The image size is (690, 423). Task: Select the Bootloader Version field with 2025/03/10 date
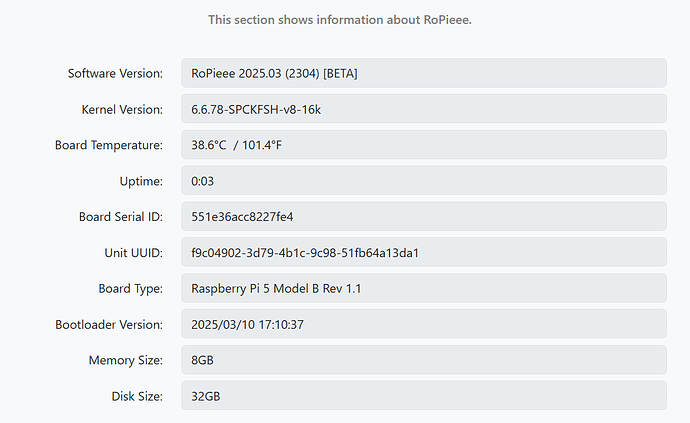424,324
